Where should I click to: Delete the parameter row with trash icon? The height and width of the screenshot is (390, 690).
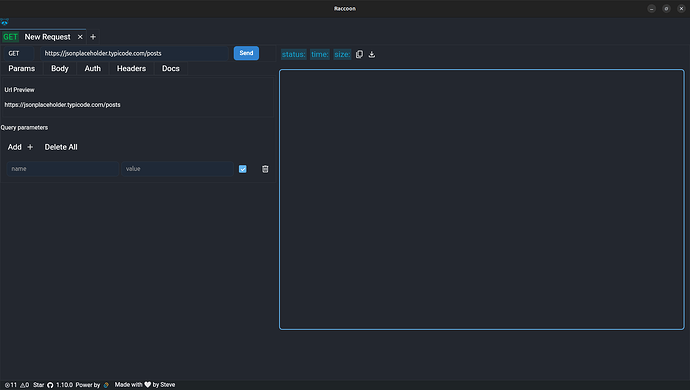pos(265,169)
